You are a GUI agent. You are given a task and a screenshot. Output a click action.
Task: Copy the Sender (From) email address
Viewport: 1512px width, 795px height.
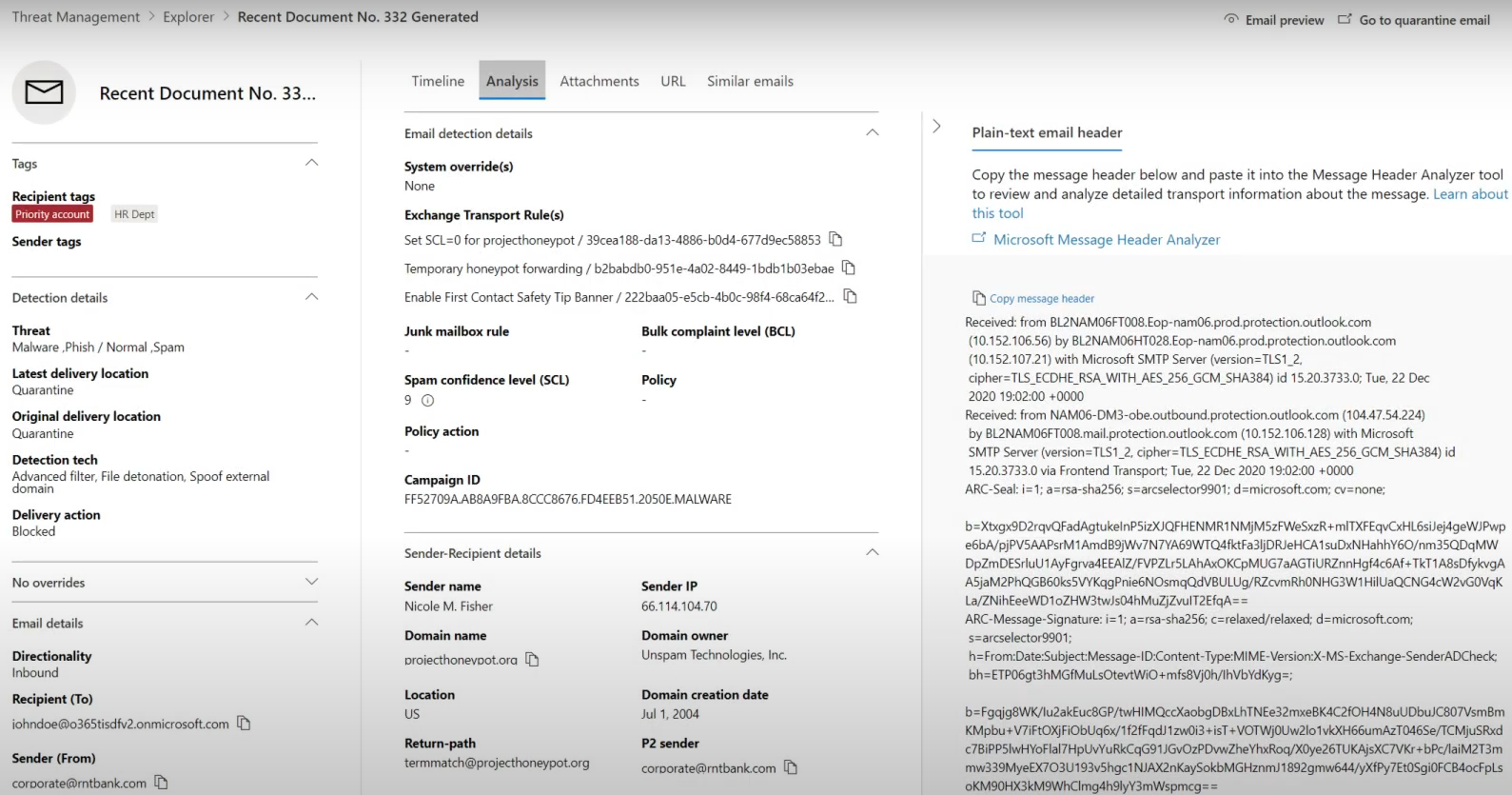point(161,782)
